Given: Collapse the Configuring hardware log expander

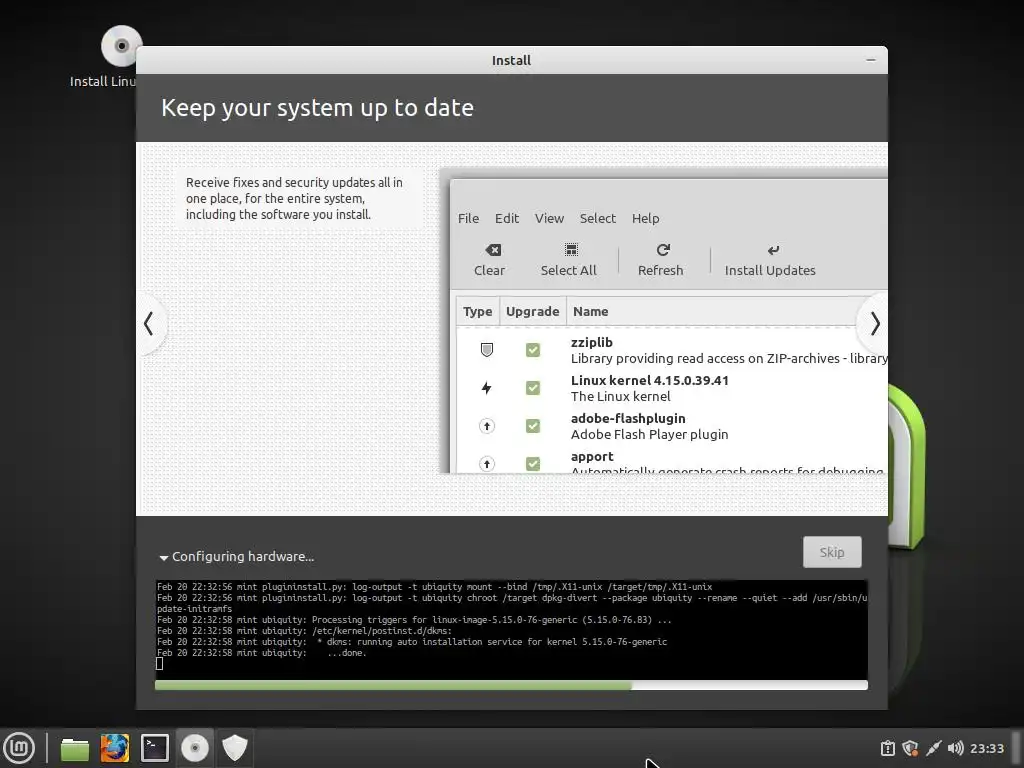Looking at the screenshot, I should pyautogui.click(x=164, y=557).
